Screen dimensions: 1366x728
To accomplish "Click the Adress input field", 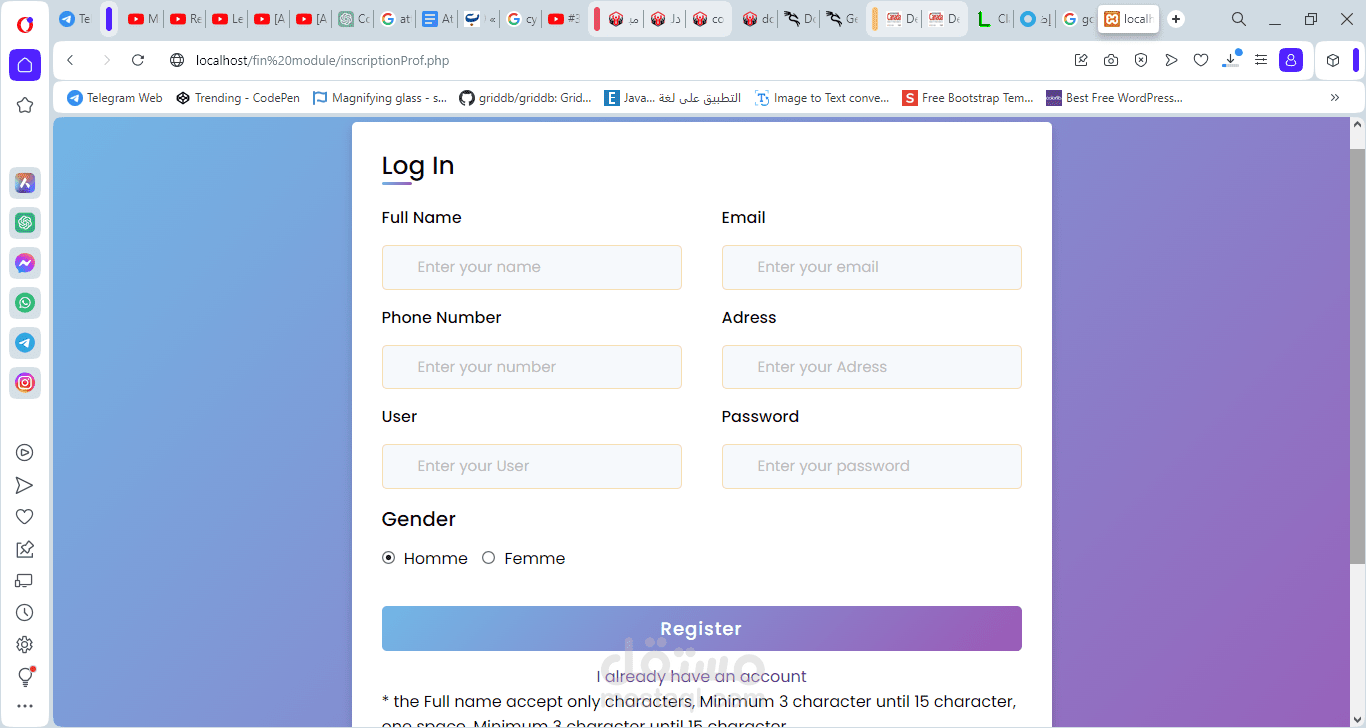I will coord(872,367).
